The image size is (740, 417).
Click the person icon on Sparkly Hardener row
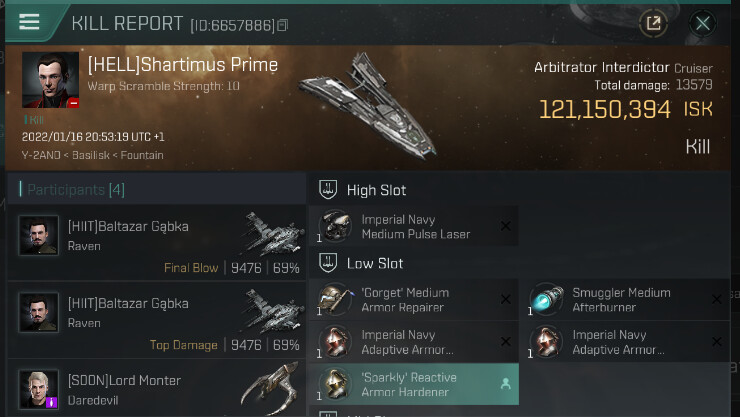[505, 384]
